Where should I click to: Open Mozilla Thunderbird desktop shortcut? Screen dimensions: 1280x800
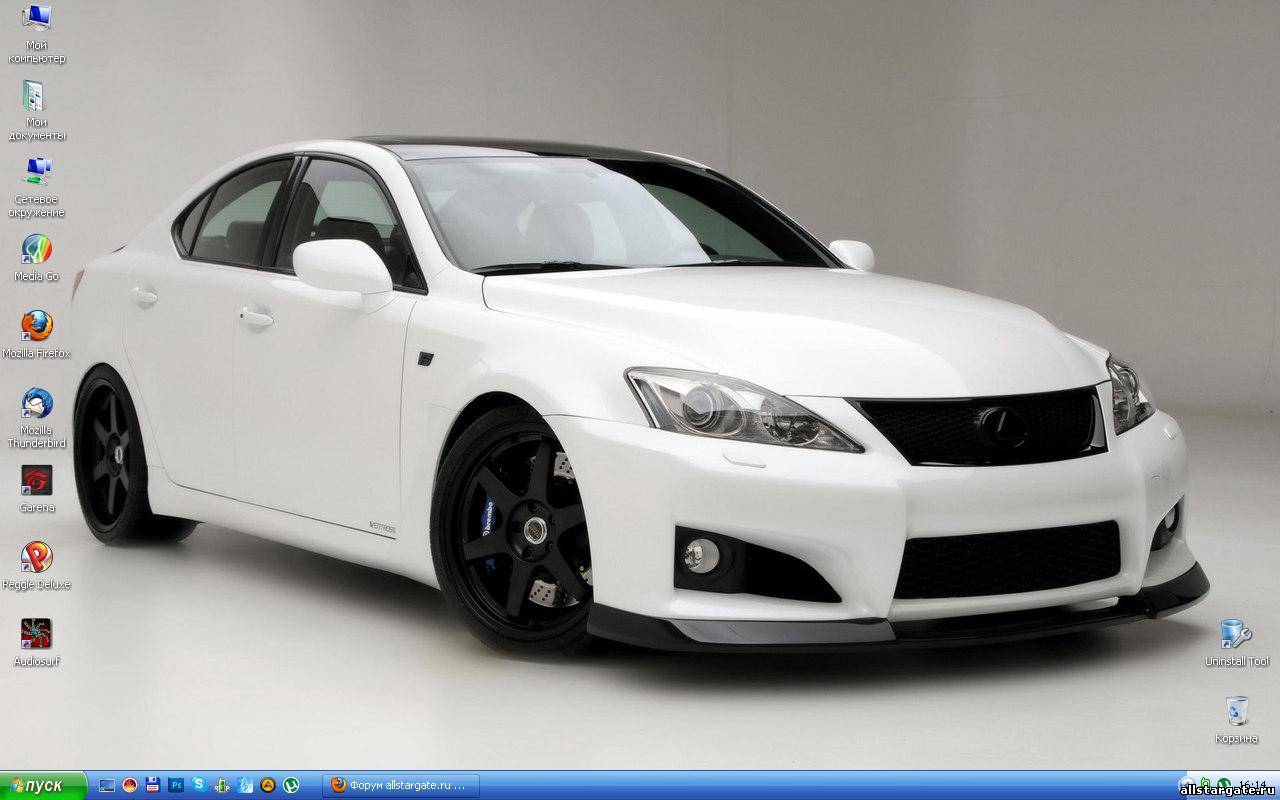coord(37,404)
